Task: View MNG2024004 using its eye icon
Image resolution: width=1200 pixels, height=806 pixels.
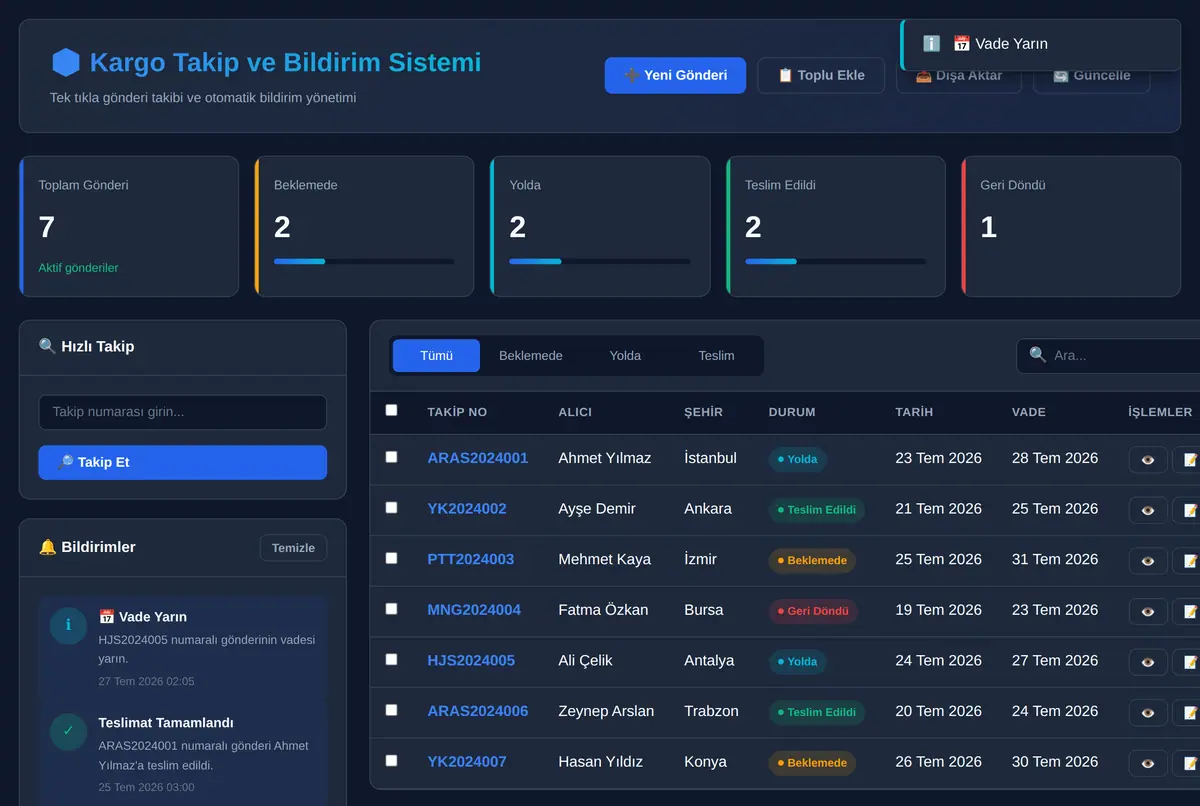Action: pos(1147,611)
